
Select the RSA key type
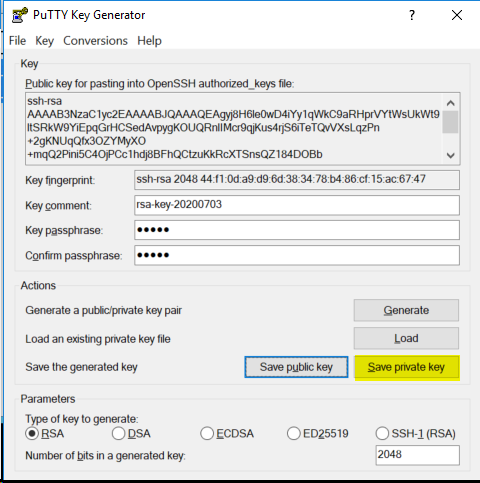point(32,433)
